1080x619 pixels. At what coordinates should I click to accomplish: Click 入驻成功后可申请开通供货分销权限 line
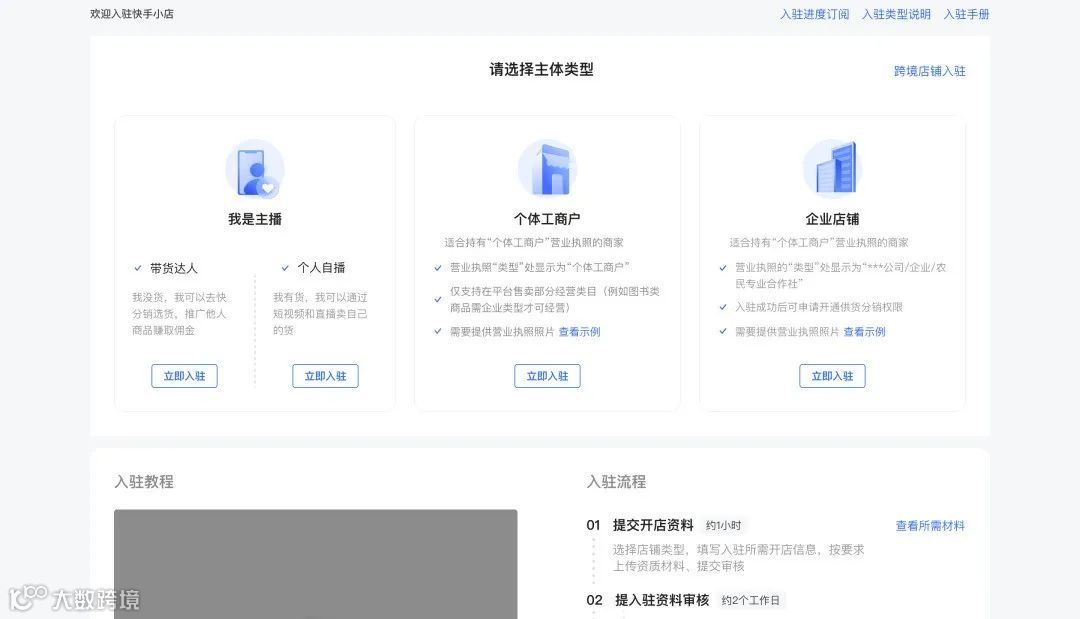click(x=819, y=307)
